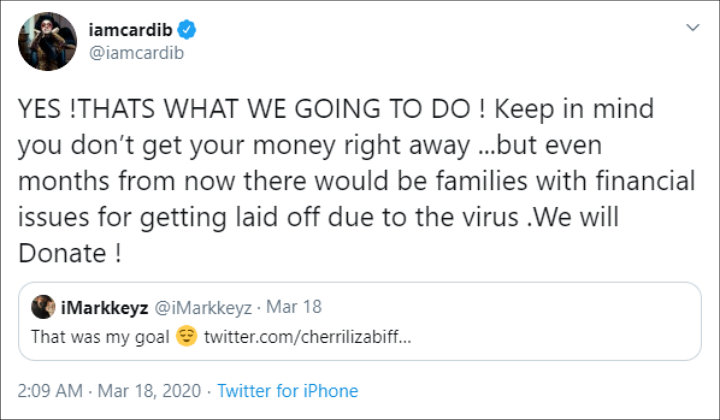This screenshot has width=720, height=420.
Task: Click 'YES !THATS WHAT WE GOING TO DO' text
Action: 245,109
